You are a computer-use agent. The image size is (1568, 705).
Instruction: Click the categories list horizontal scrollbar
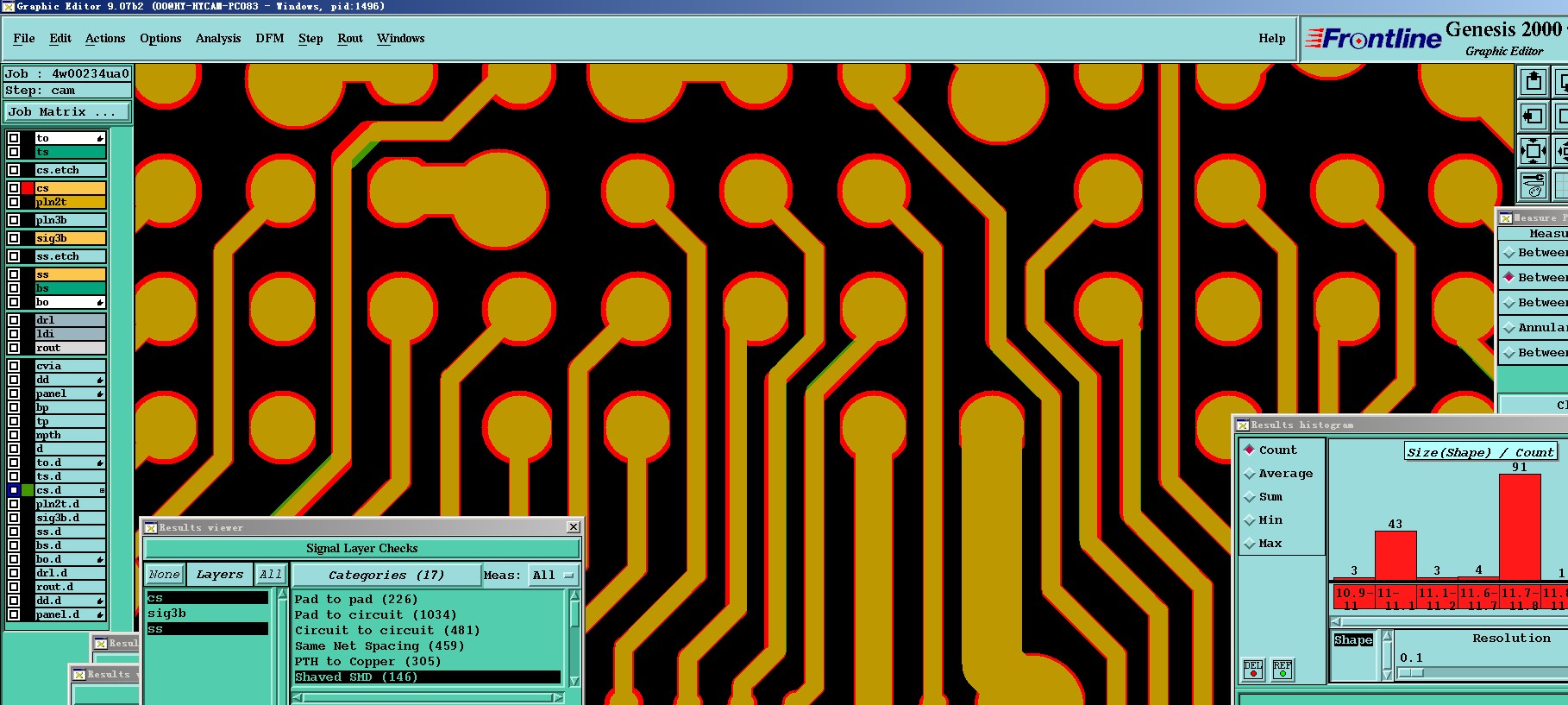429,697
